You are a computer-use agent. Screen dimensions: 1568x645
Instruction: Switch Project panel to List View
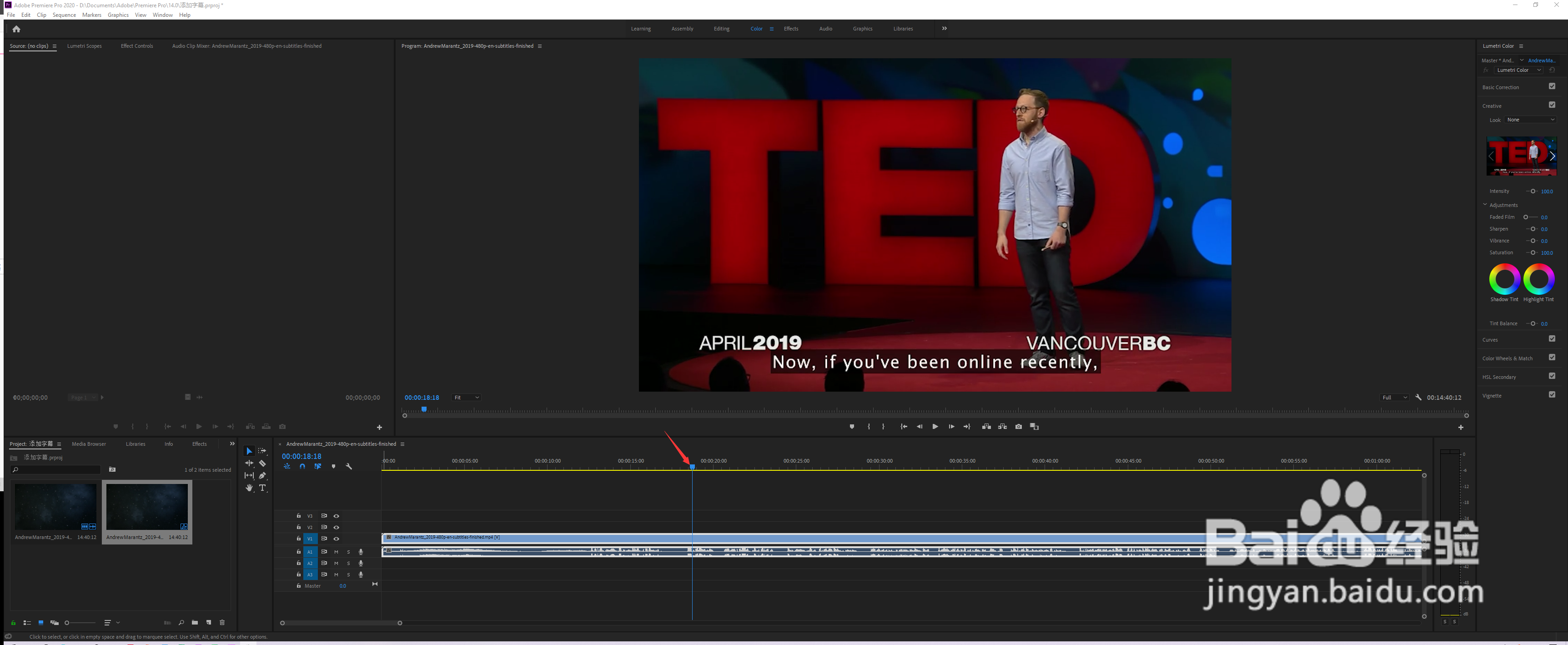tap(27, 622)
